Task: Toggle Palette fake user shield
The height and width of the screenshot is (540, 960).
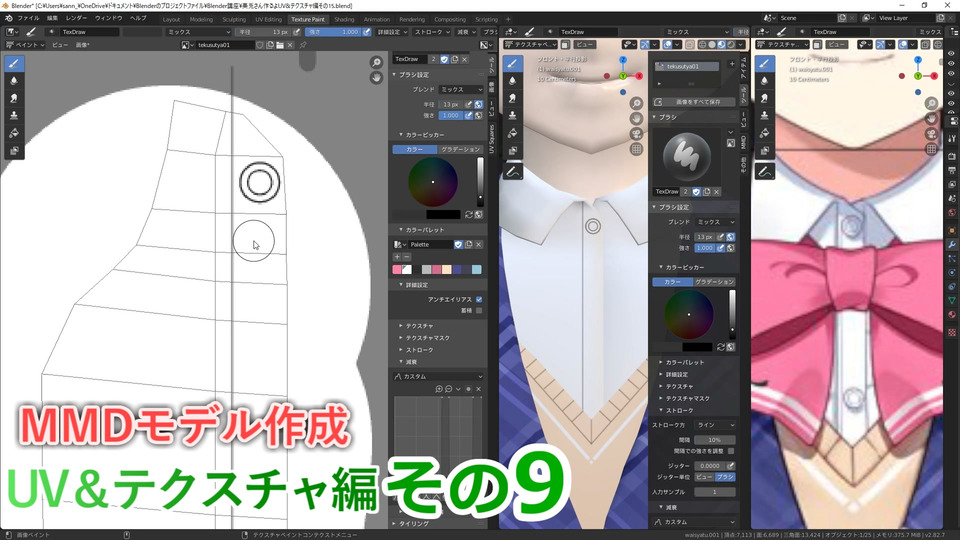Action: pos(458,244)
